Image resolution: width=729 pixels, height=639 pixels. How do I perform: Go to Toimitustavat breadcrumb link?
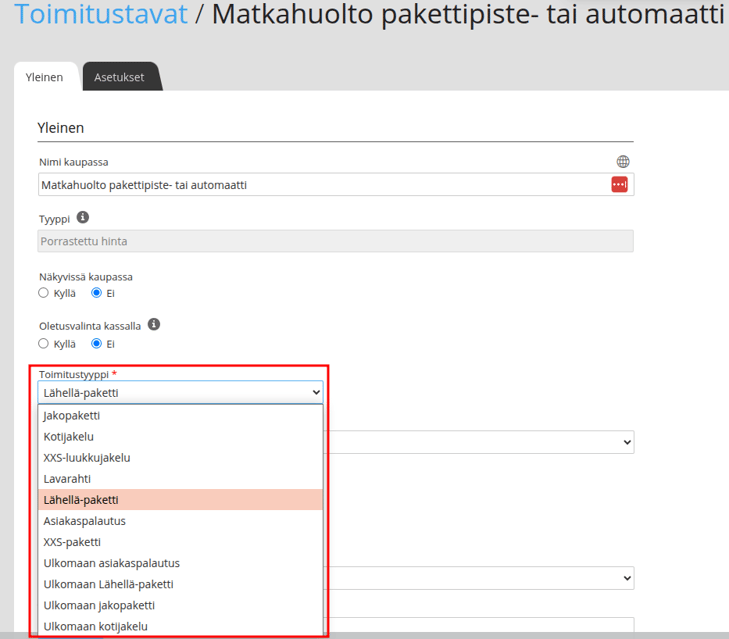click(101, 14)
